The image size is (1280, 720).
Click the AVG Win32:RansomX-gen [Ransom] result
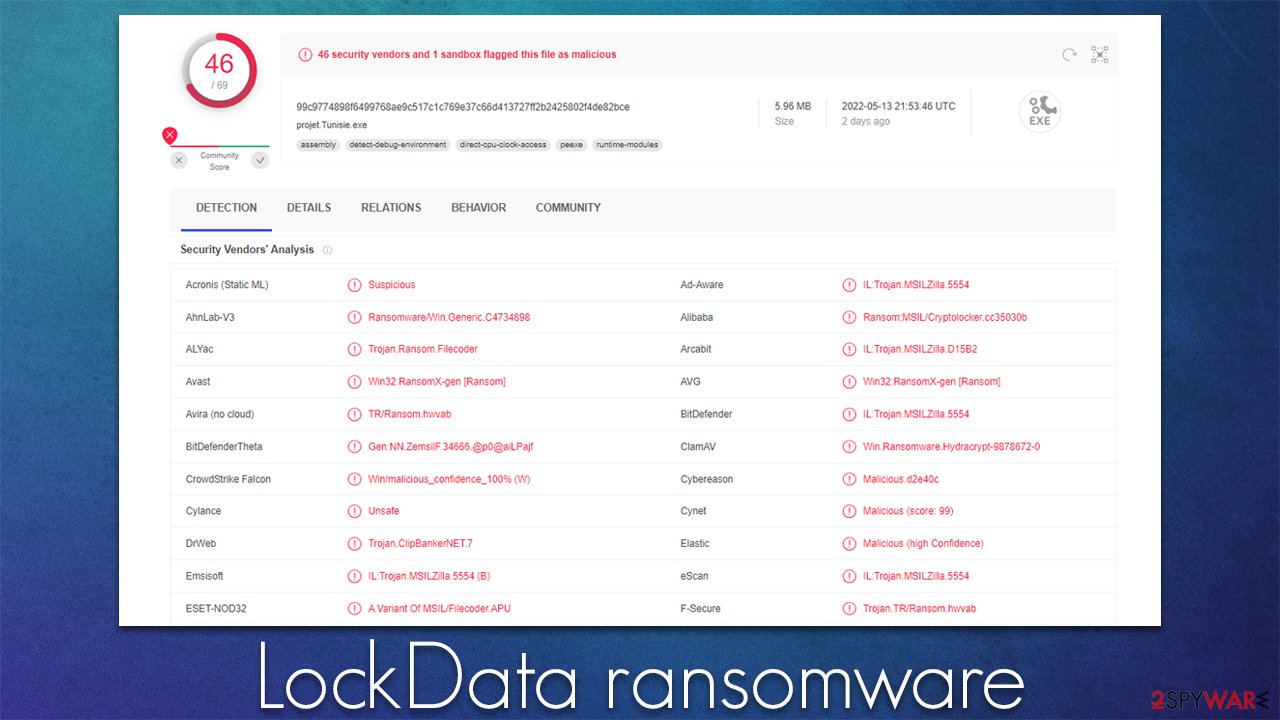point(932,381)
